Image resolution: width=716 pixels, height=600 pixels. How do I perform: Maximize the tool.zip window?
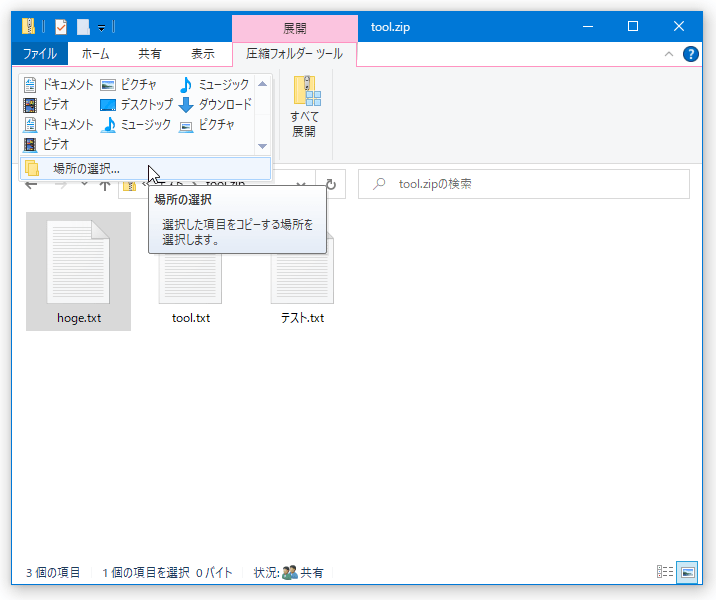point(633,26)
